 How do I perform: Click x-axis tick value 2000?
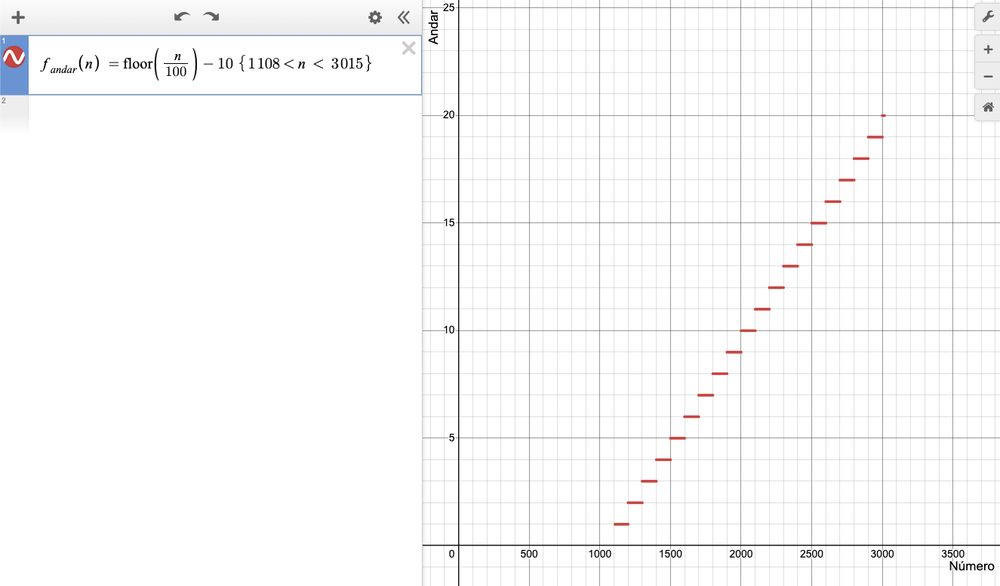point(740,554)
